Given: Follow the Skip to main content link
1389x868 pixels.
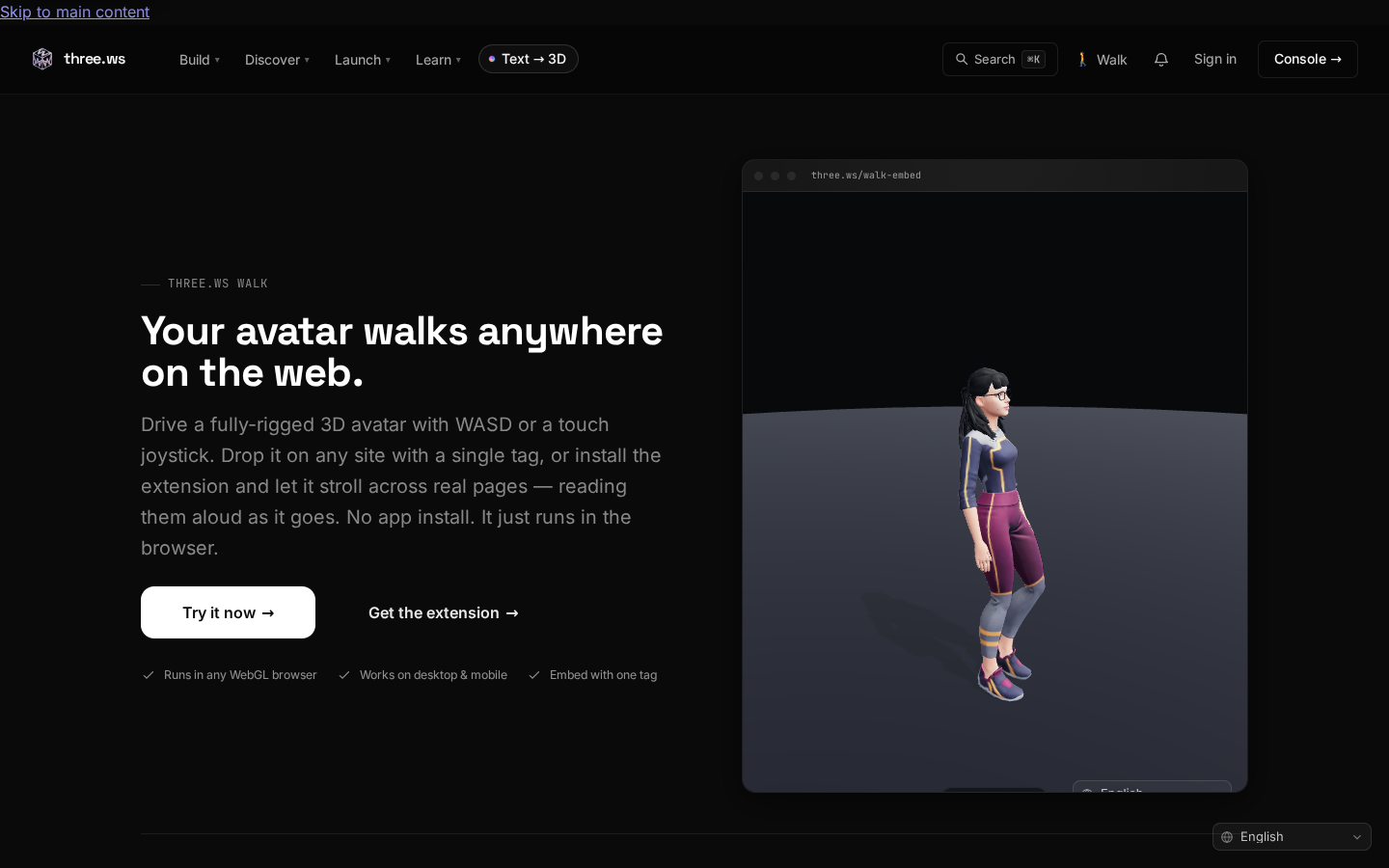Looking at the screenshot, I should [x=75, y=12].
